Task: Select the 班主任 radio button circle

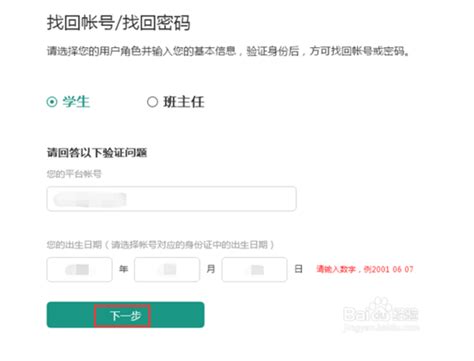Action: pos(152,102)
